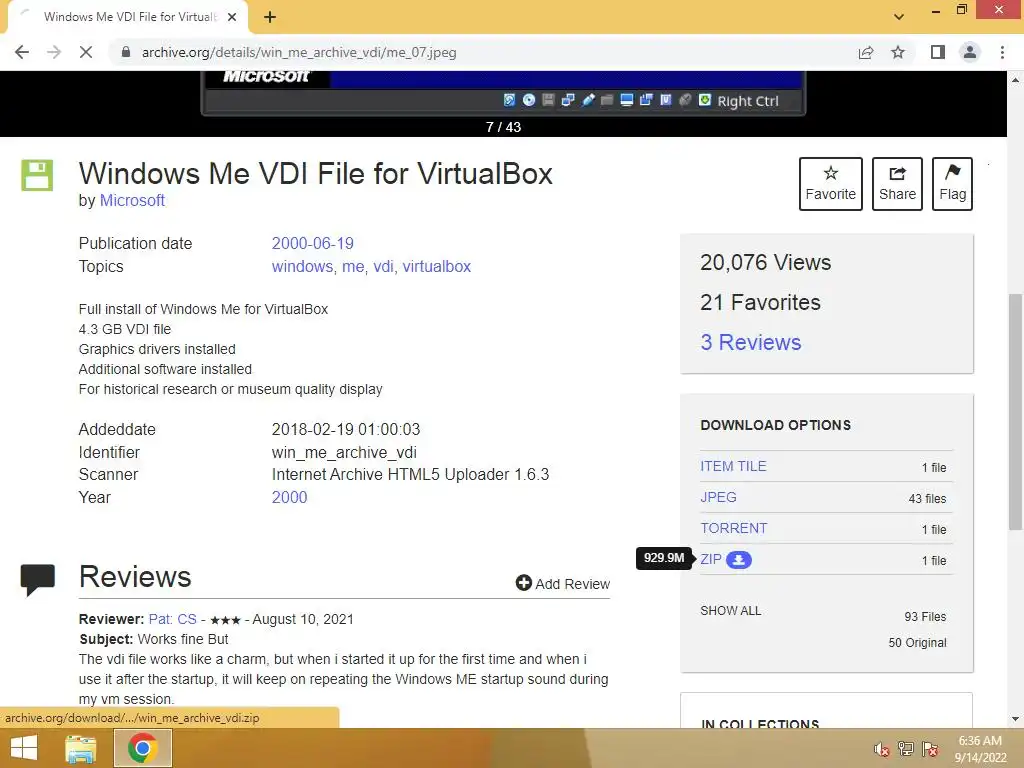Viewport: 1024px width, 768px height.
Task: Open the vdi topic link
Action: [x=383, y=266]
